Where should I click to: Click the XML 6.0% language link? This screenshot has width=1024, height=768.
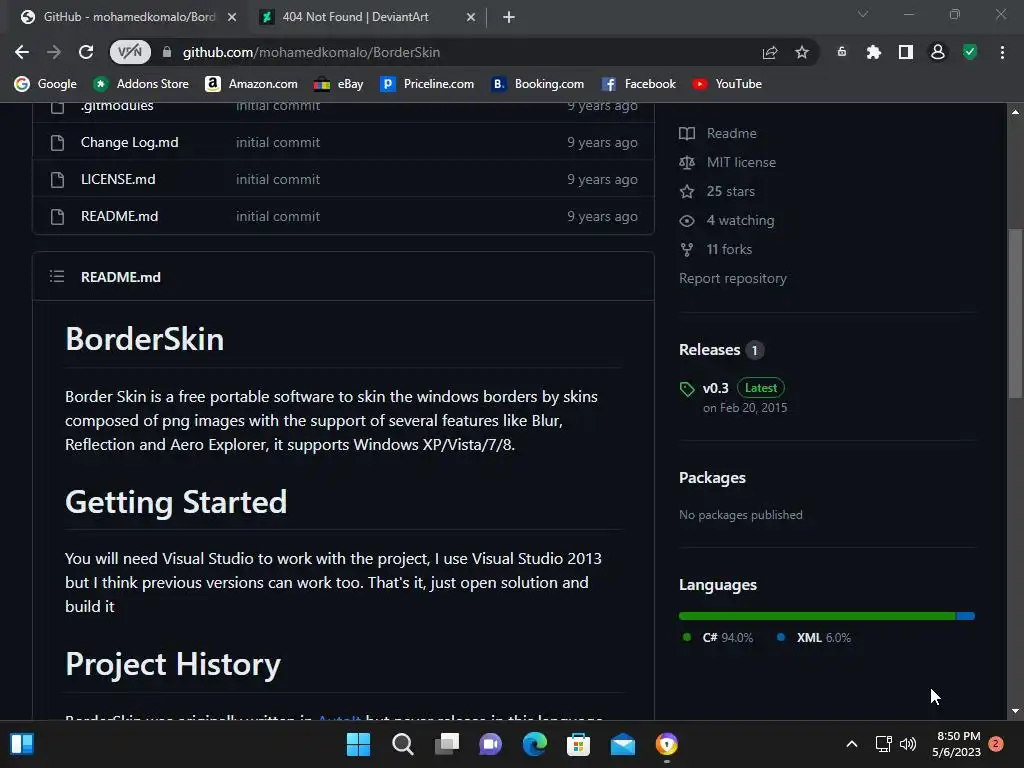click(x=814, y=637)
